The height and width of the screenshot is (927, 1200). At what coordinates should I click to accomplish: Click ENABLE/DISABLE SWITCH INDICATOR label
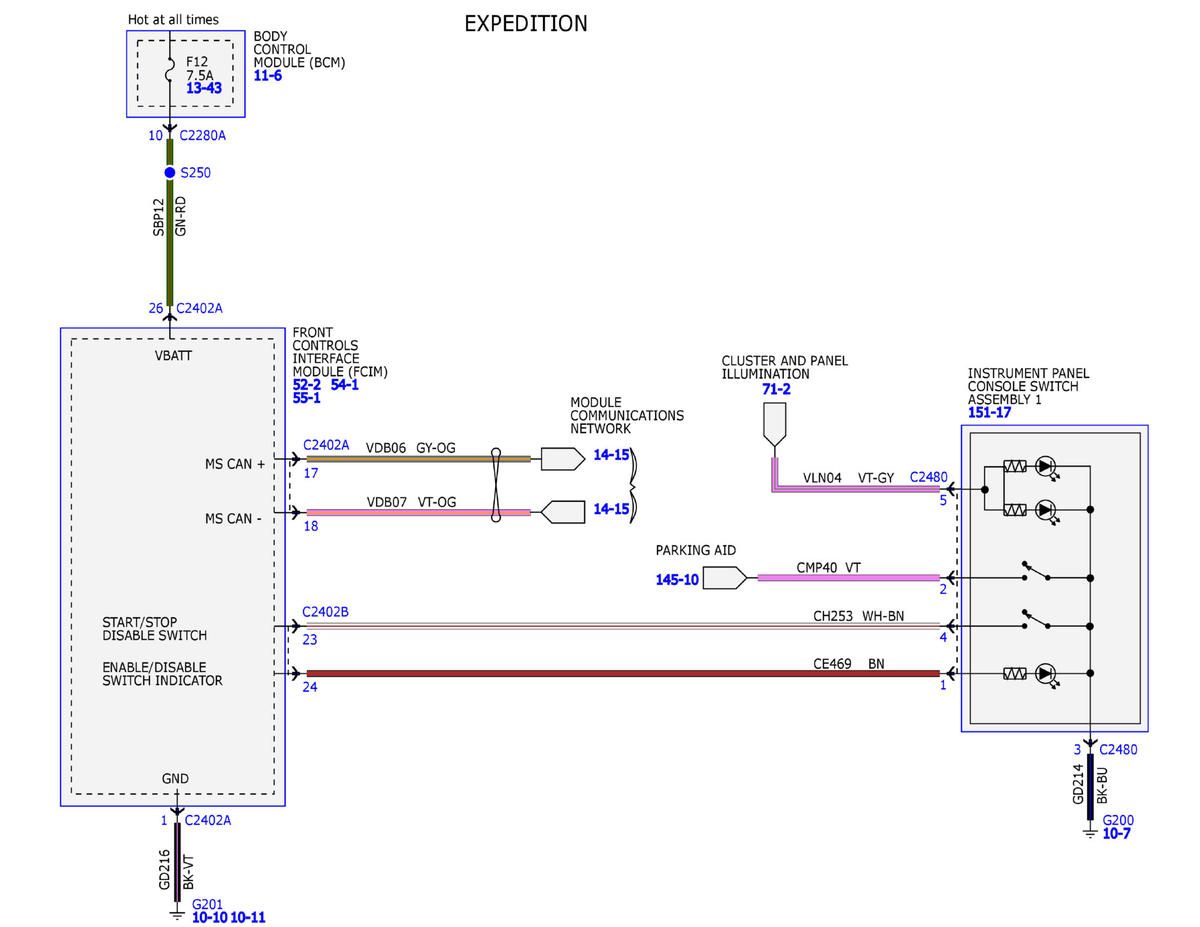(162, 673)
